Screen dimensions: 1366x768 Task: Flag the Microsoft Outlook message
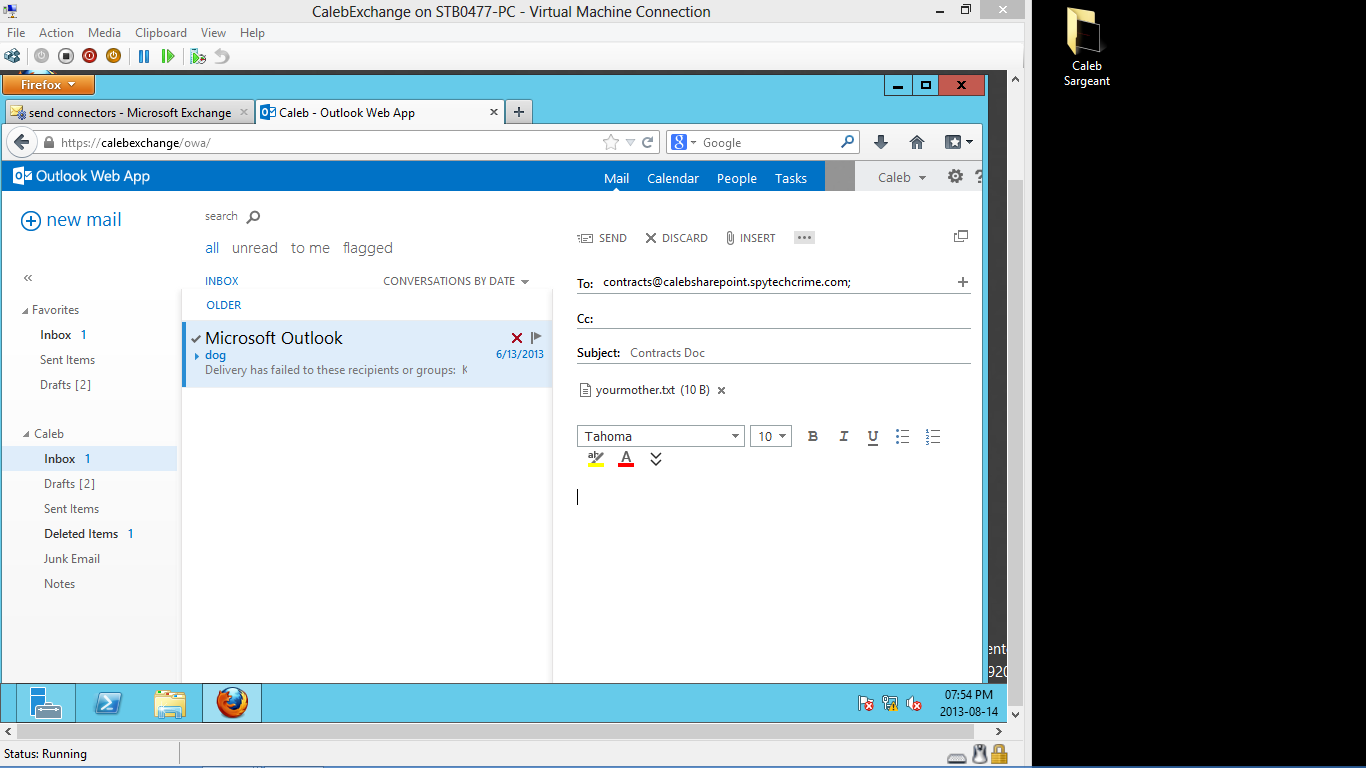click(x=537, y=338)
